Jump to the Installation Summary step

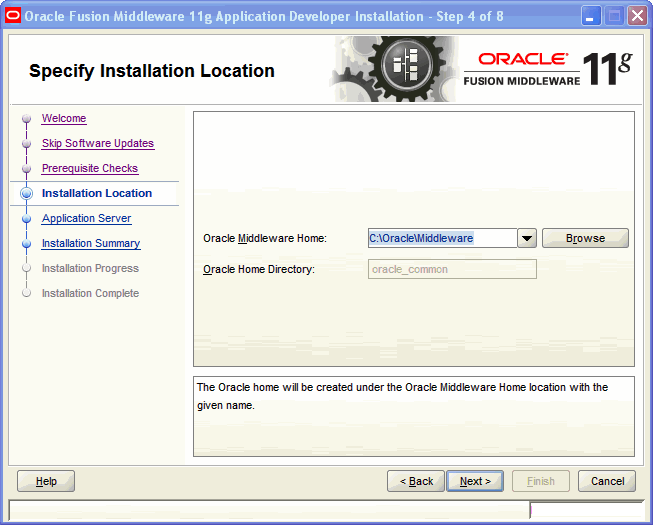pyautogui.click(x=91, y=243)
